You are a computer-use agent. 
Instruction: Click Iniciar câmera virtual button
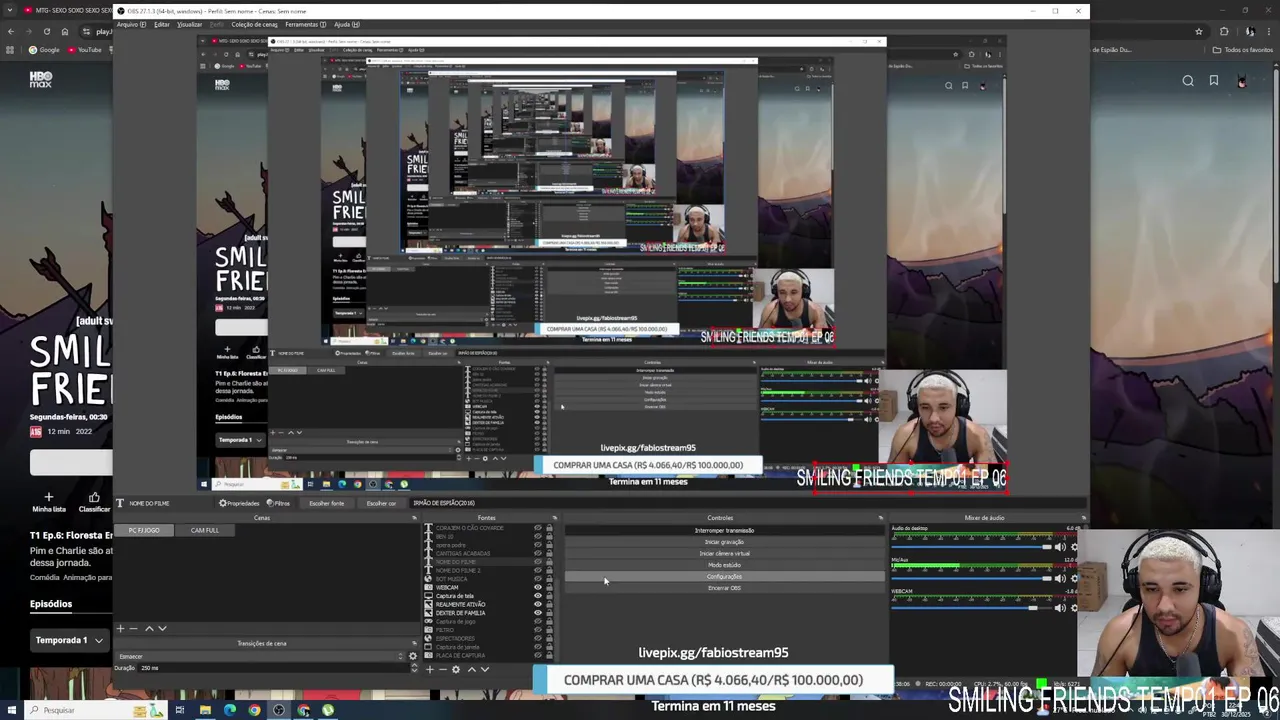[724, 553]
